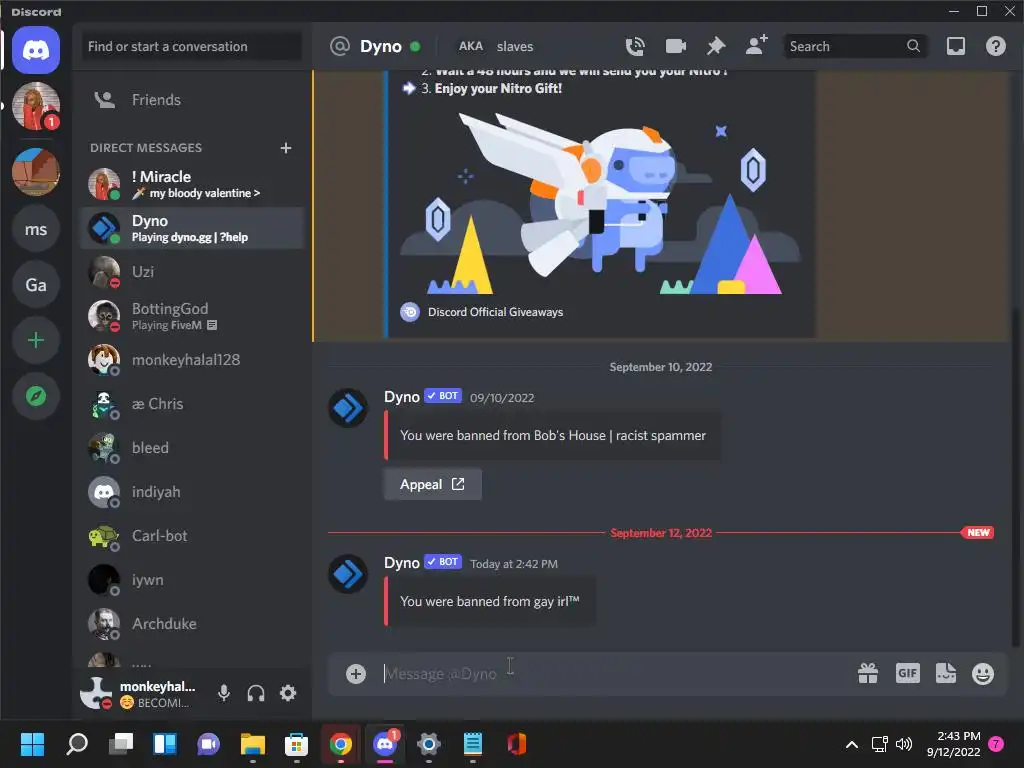The width and height of the screenshot is (1024, 768).
Task: Open server with red notification badge
Action: pos(36,106)
